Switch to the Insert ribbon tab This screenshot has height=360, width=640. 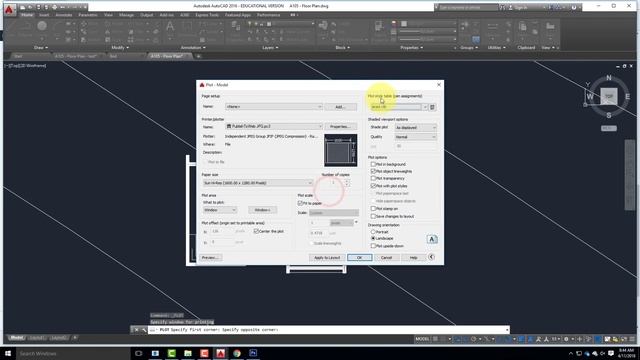click(x=44, y=15)
